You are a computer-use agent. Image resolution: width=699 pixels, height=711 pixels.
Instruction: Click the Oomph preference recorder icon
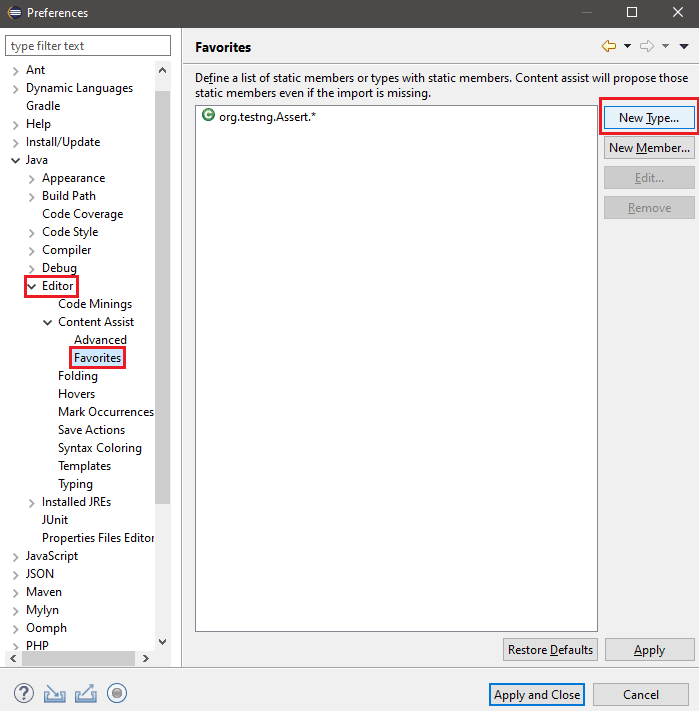coord(118,693)
